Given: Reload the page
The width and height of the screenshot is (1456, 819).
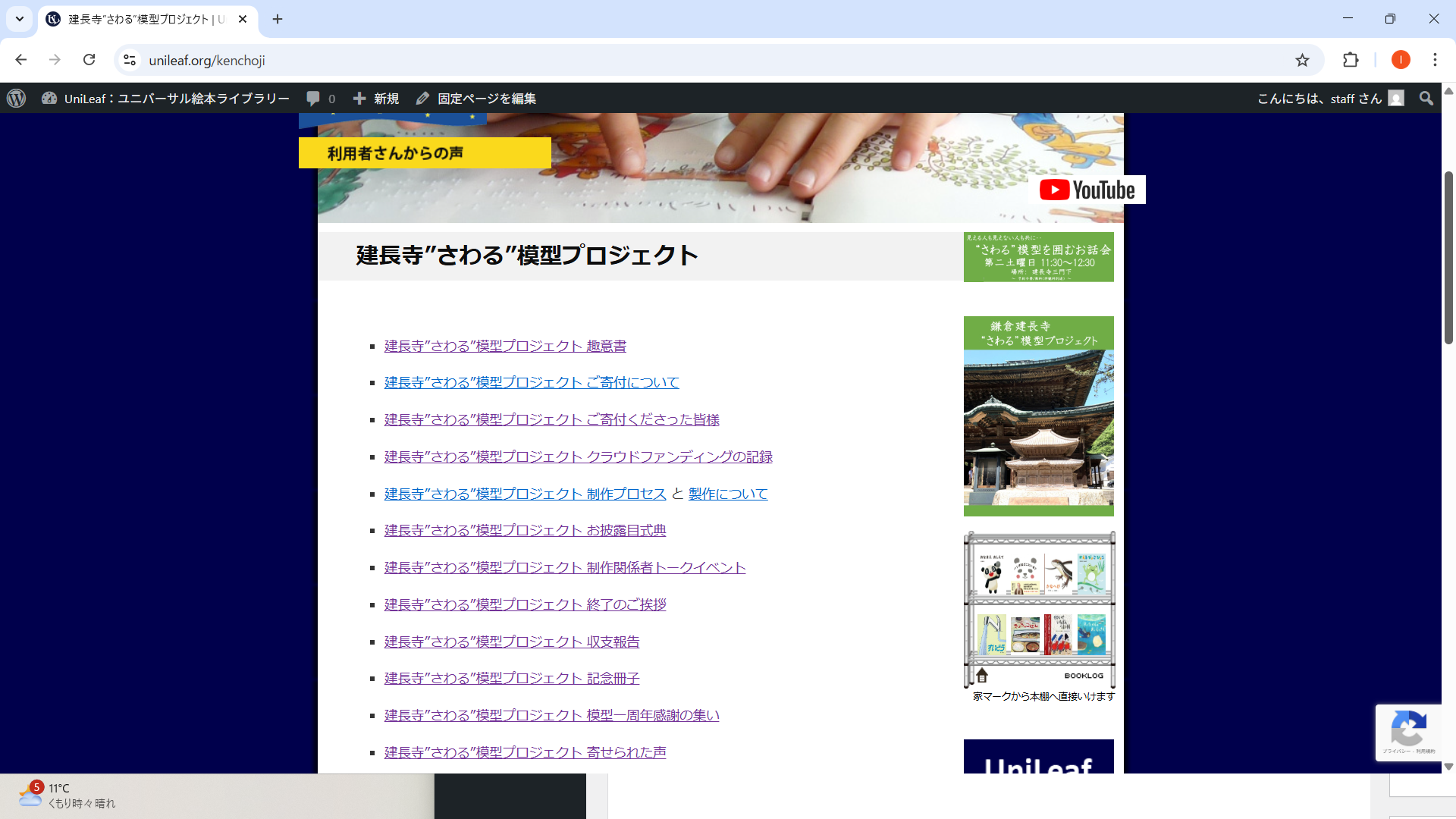Looking at the screenshot, I should (89, 60).
